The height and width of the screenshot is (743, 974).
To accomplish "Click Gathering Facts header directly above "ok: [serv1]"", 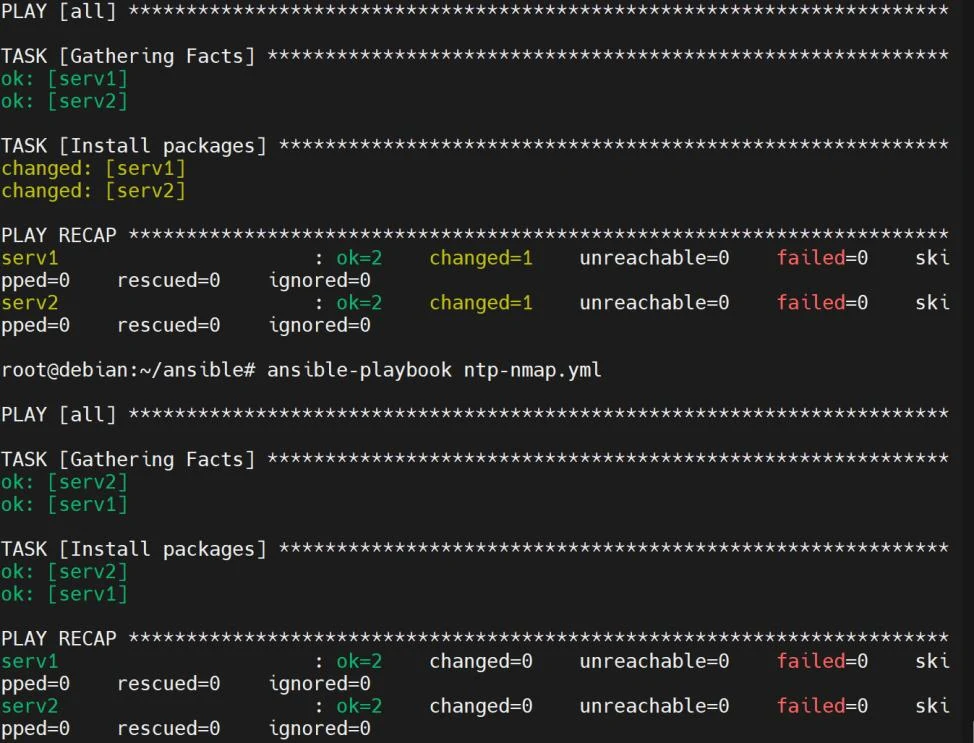I will 128,57.
